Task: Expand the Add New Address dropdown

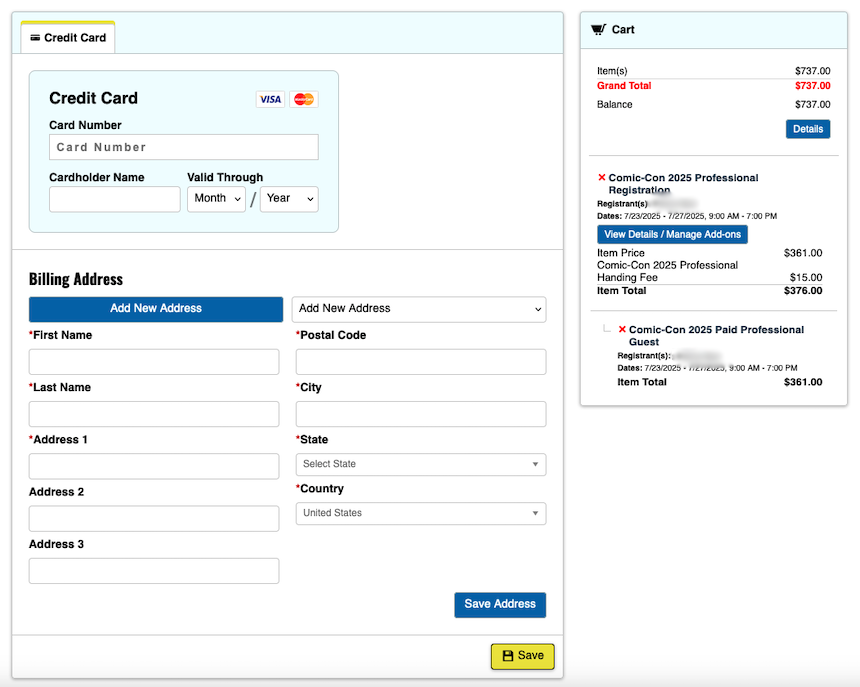Action: 419,309
